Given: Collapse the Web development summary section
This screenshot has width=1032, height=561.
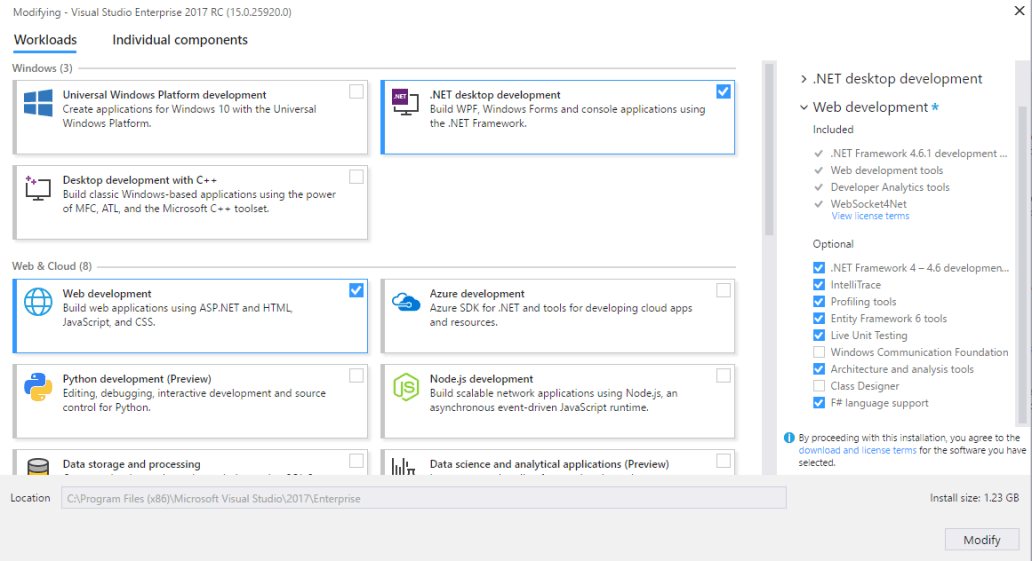Looking at the screenshot, I should (x=804, y=107).
